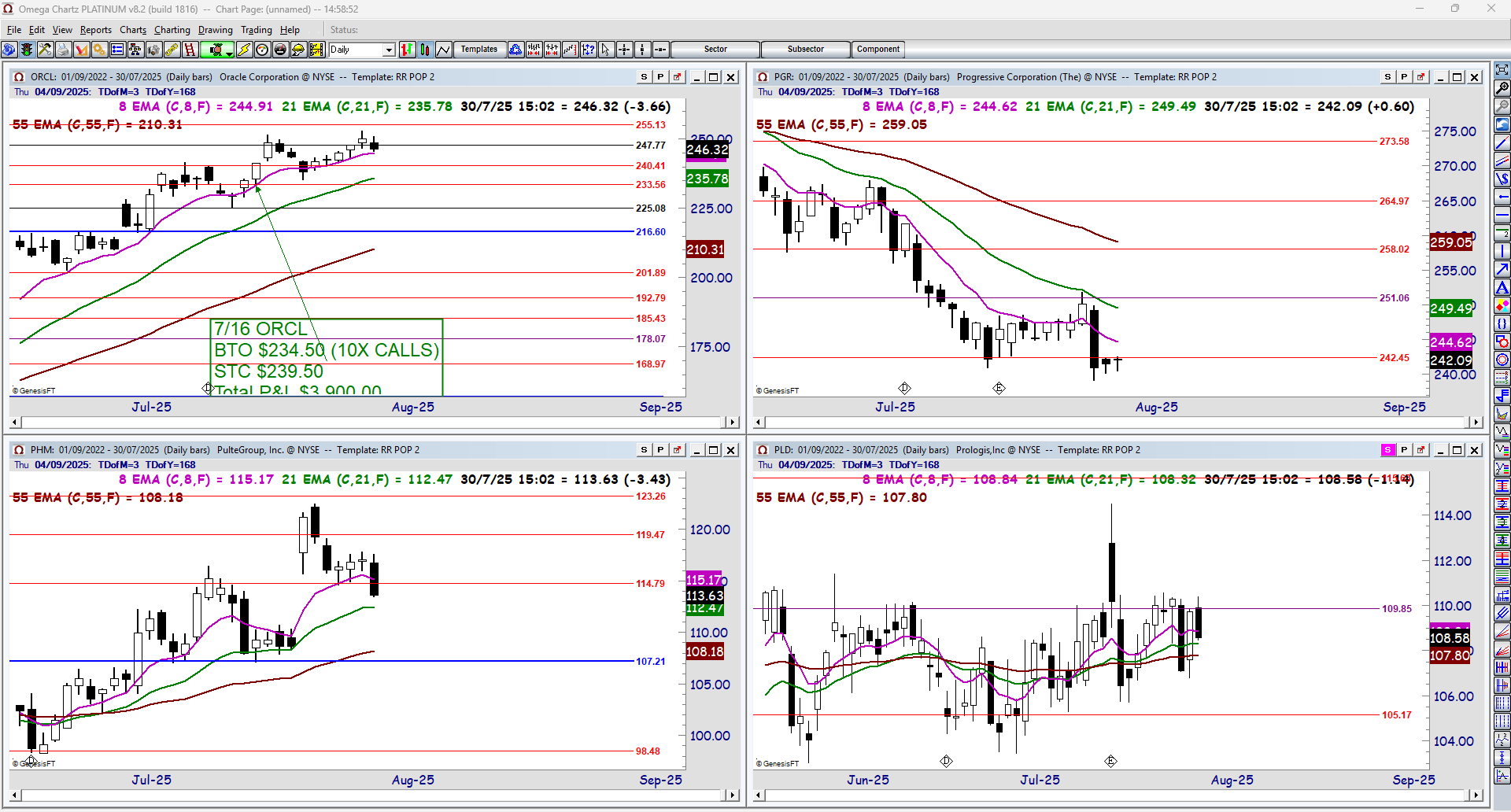The width and height of the screenshot is (1511, 812).
Task: Toggle the highlighted S button on the PLD chart
Action: tap(1388, 450)
